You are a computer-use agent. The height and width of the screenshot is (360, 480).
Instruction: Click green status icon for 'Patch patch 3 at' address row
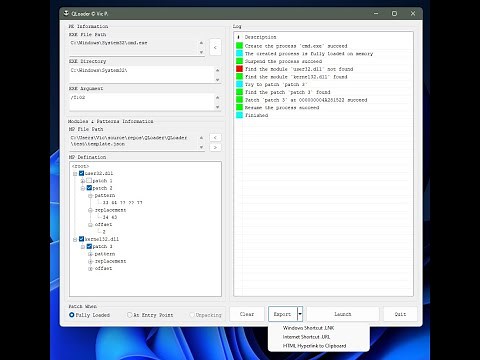point(239,100)
